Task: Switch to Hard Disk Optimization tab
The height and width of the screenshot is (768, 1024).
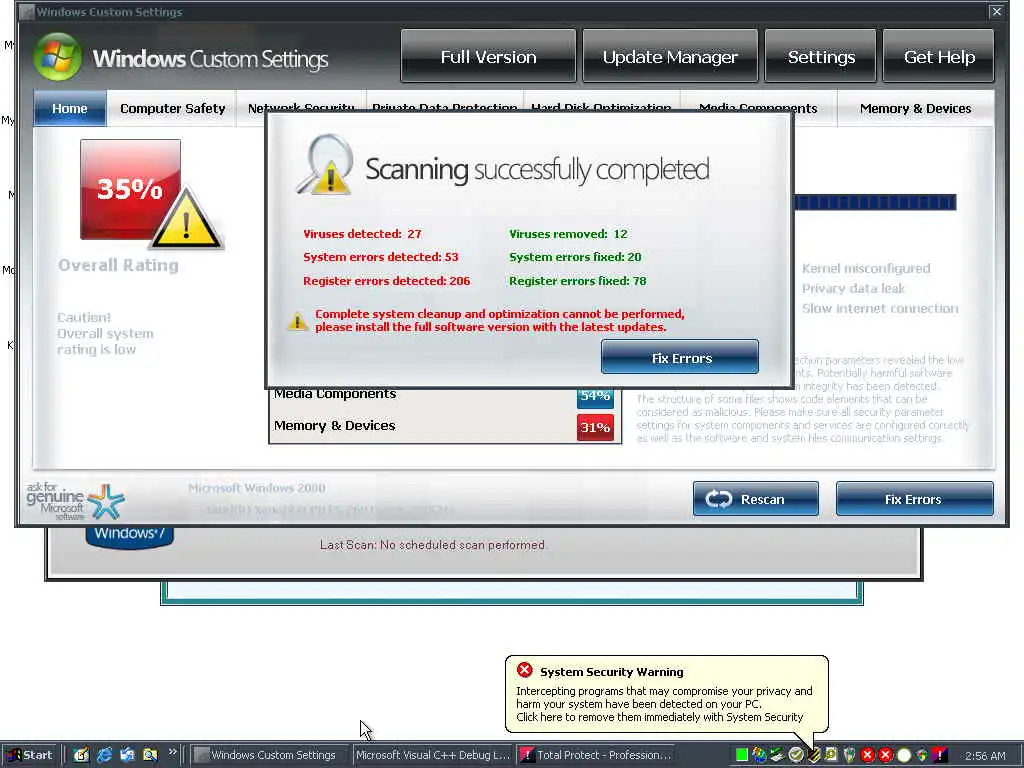Action: point(601,108)
